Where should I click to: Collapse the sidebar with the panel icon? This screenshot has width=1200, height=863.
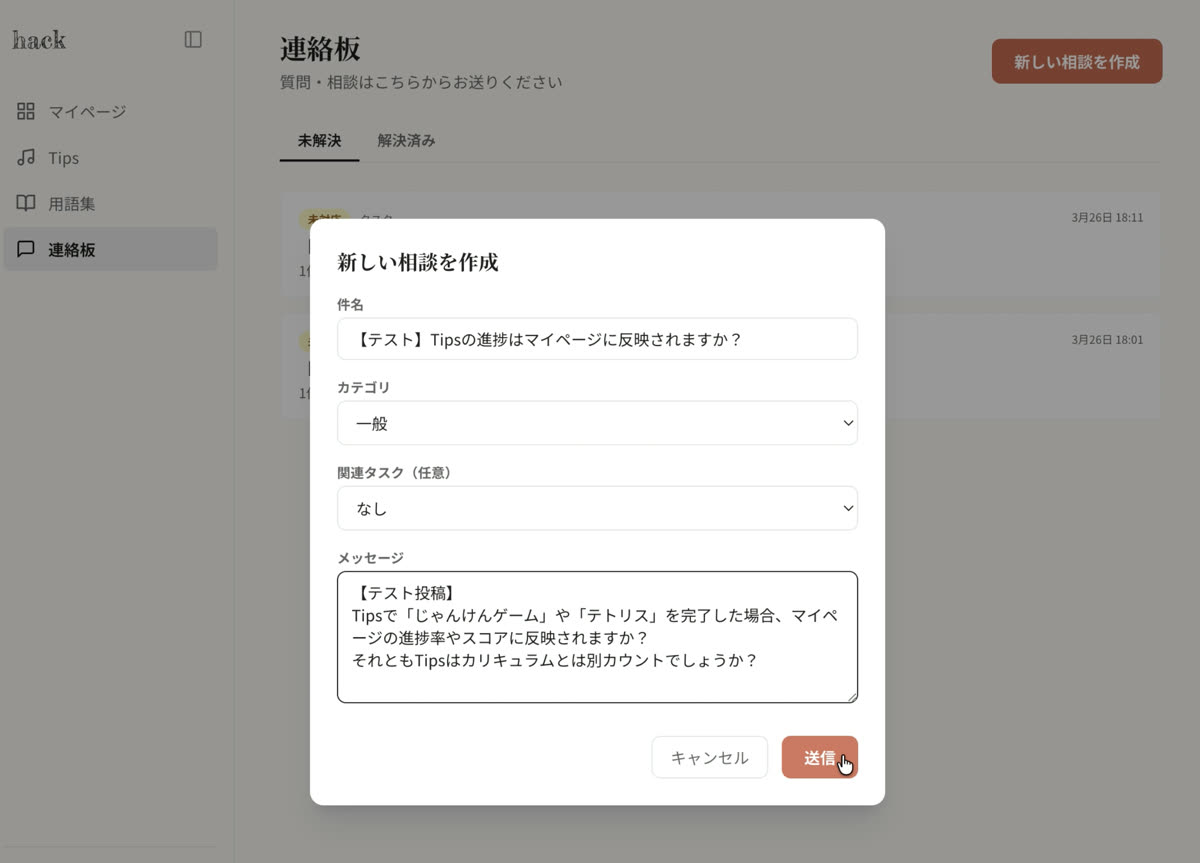coord(193,39)
